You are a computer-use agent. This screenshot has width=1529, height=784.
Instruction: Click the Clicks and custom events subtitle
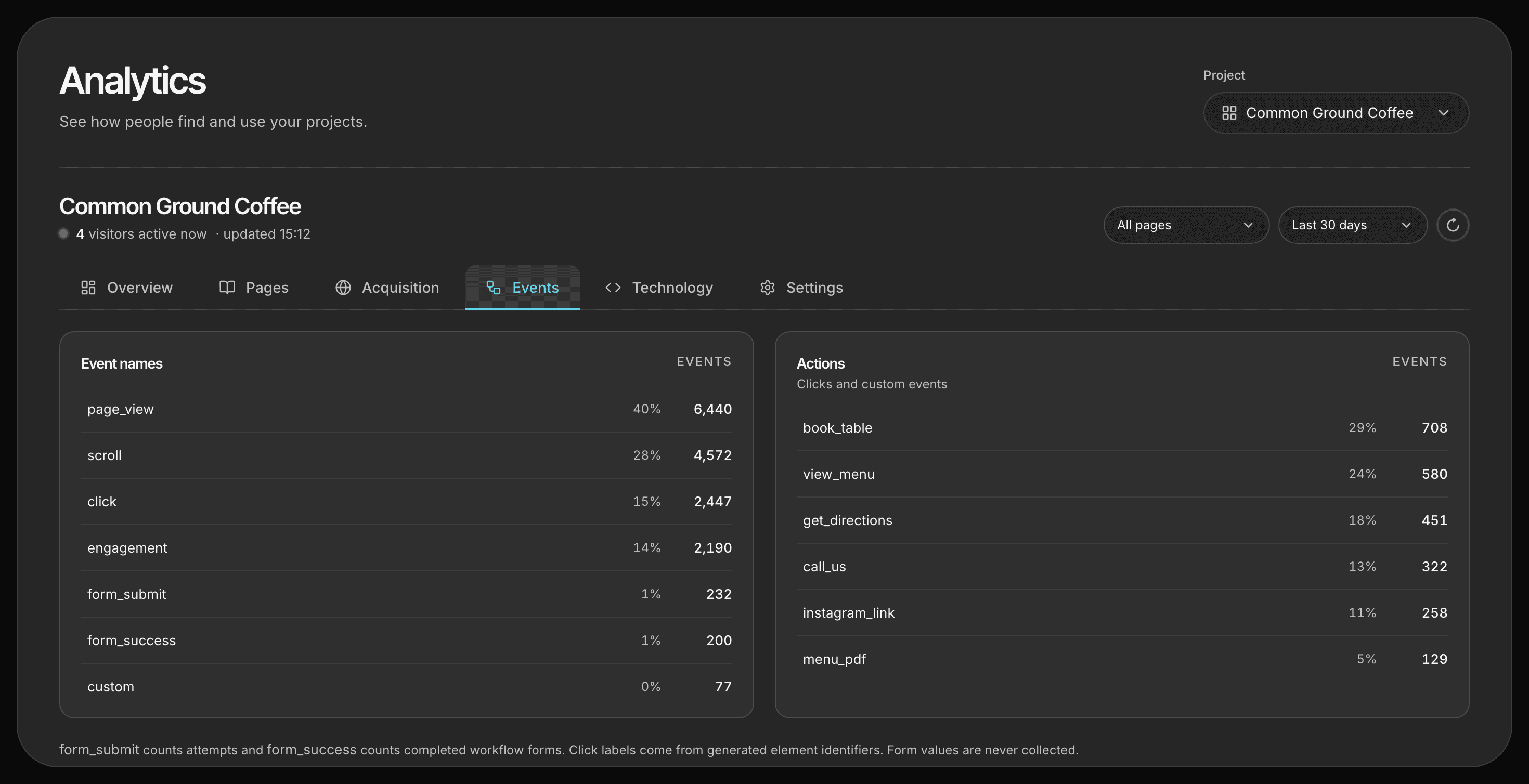pyautogui.click(x=872, y=384)
